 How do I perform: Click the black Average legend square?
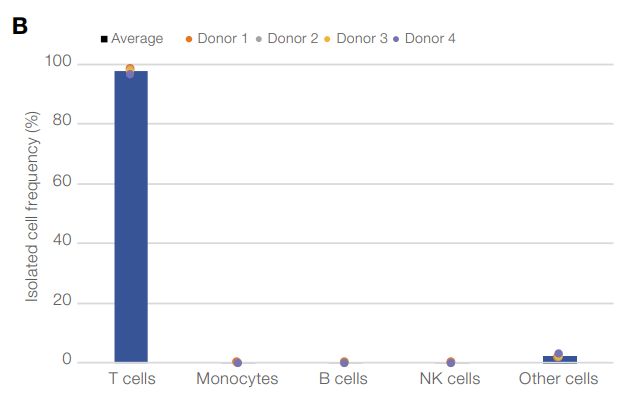coord(104,39)
